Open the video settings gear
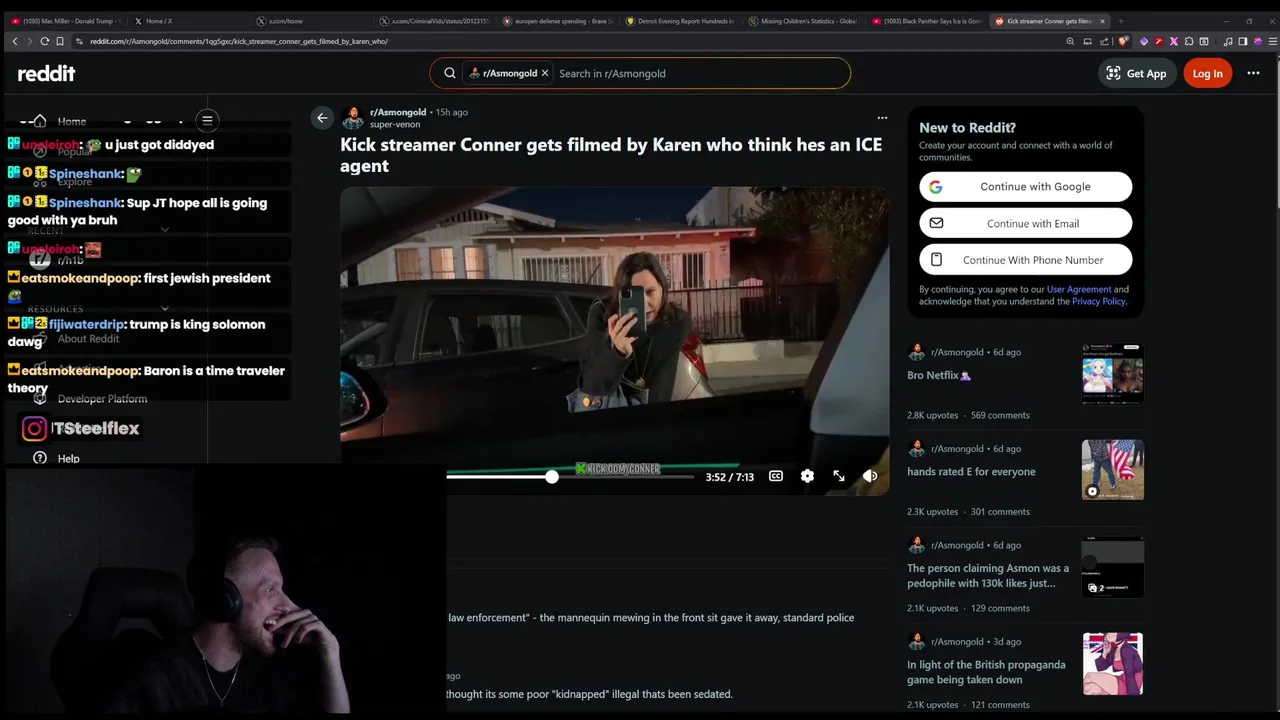 tap(807, 476)
